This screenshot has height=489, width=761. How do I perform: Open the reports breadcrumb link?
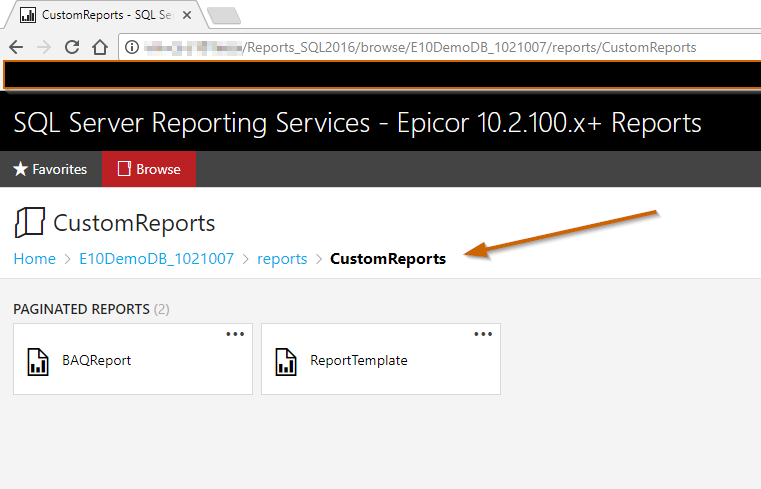point(282,259)
